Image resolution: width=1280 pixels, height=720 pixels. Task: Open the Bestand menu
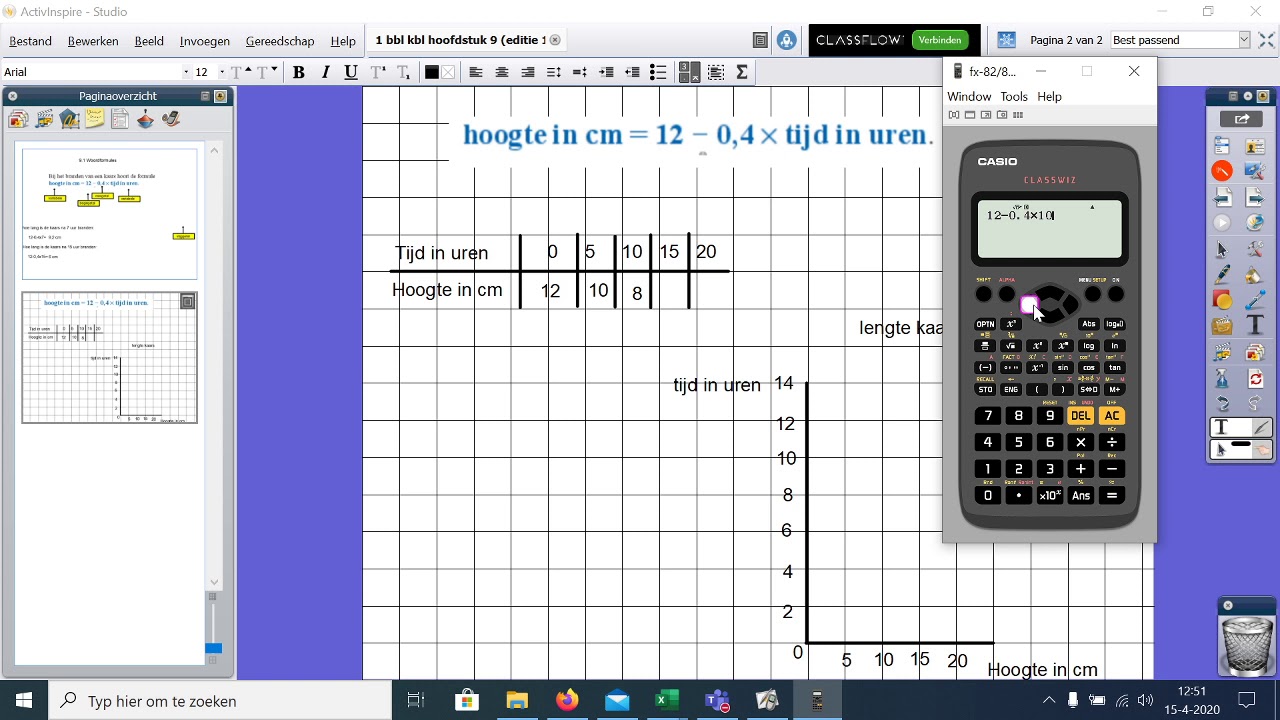pyautogui.click(x=30, y=41)
